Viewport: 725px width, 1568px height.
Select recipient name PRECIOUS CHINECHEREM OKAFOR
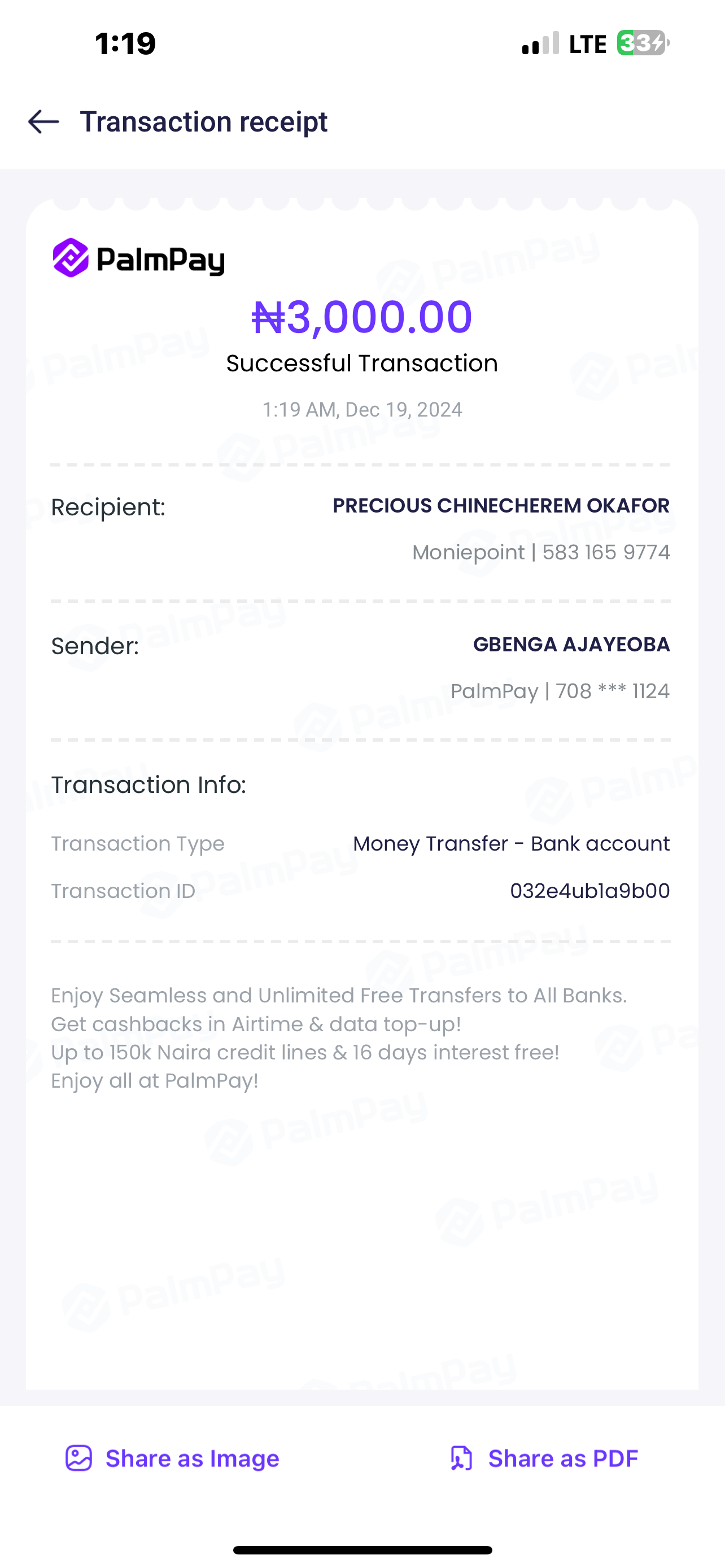pos(500,506)
